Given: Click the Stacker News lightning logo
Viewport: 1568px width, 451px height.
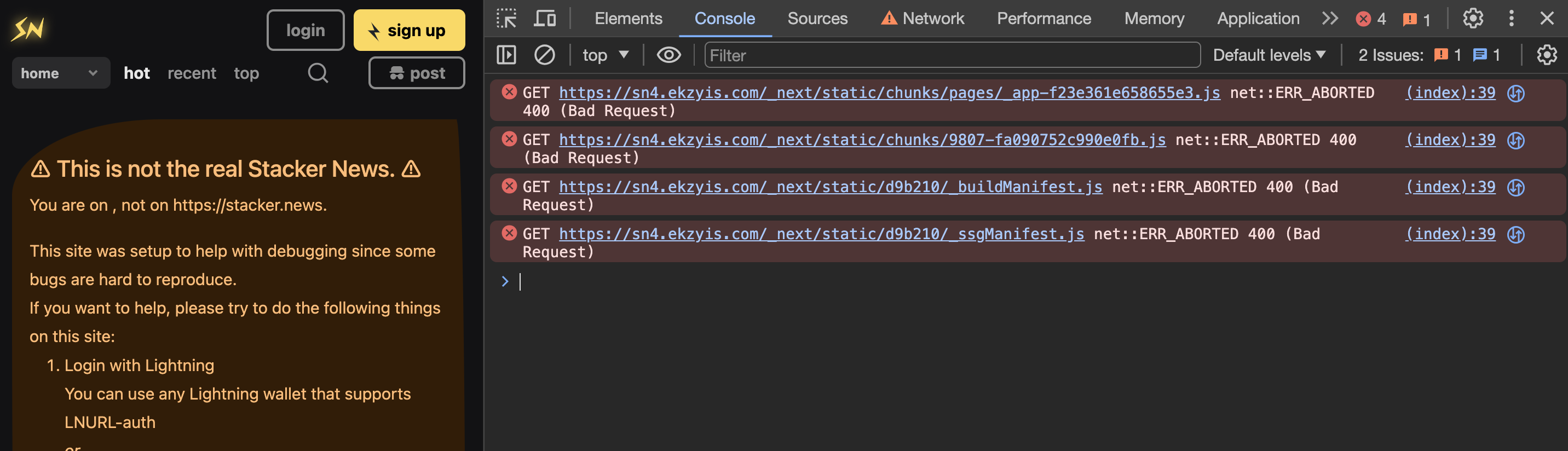Looking at the screenshot, I should coord(28,28).
